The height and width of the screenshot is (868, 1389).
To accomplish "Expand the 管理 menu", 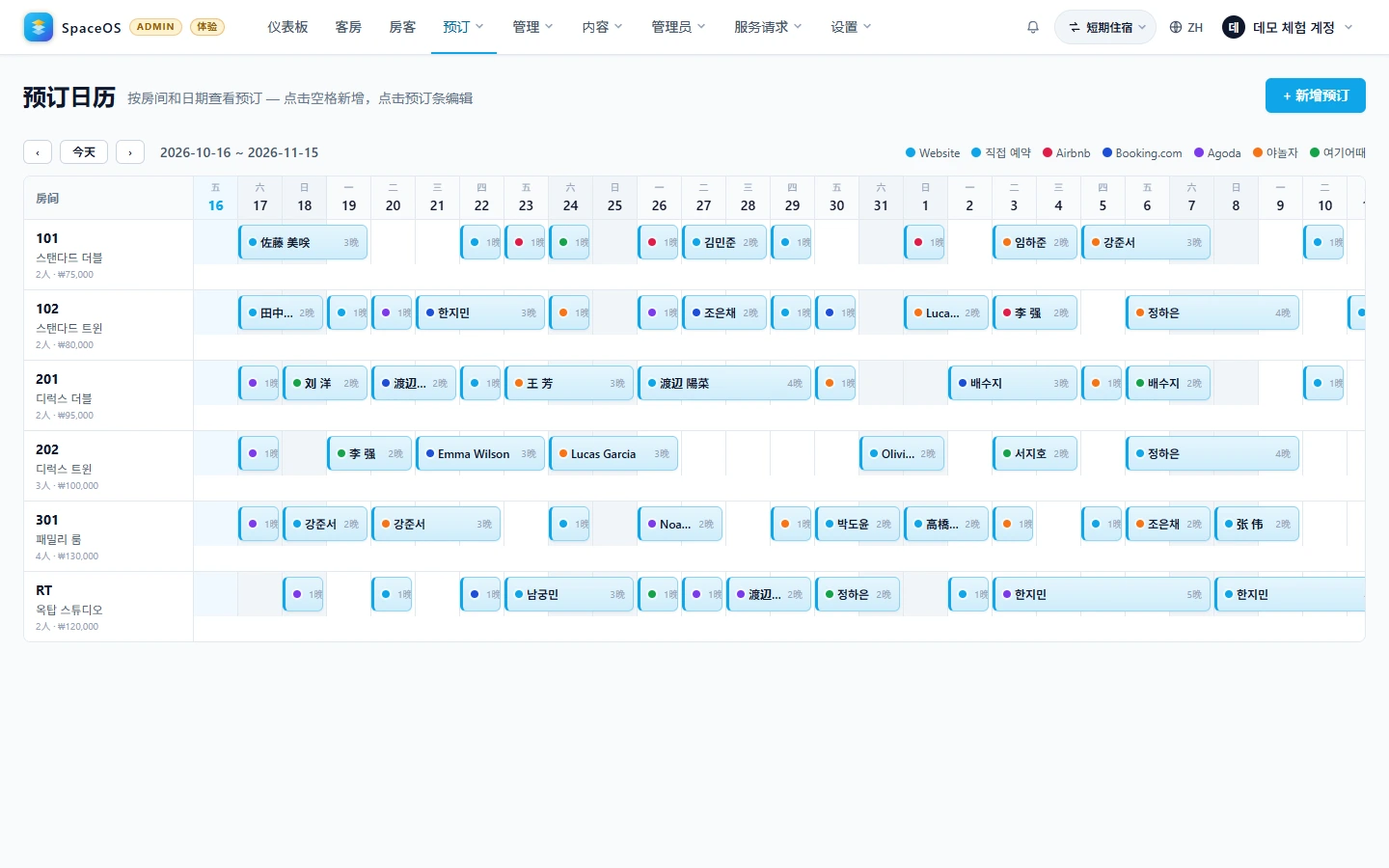I will point(532,27).
